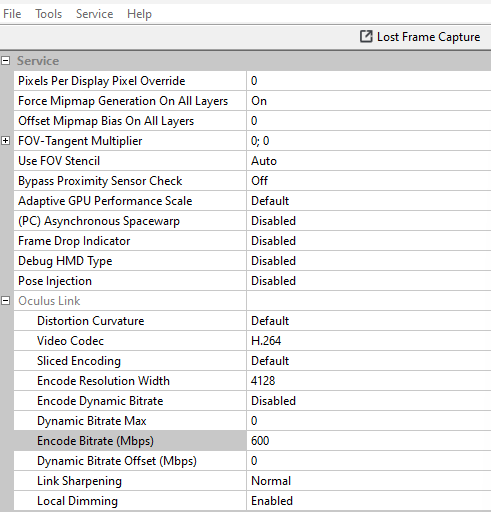Change Debug HMD Type value Disabled
Screen dimensions: 491x512
(369, 261)
